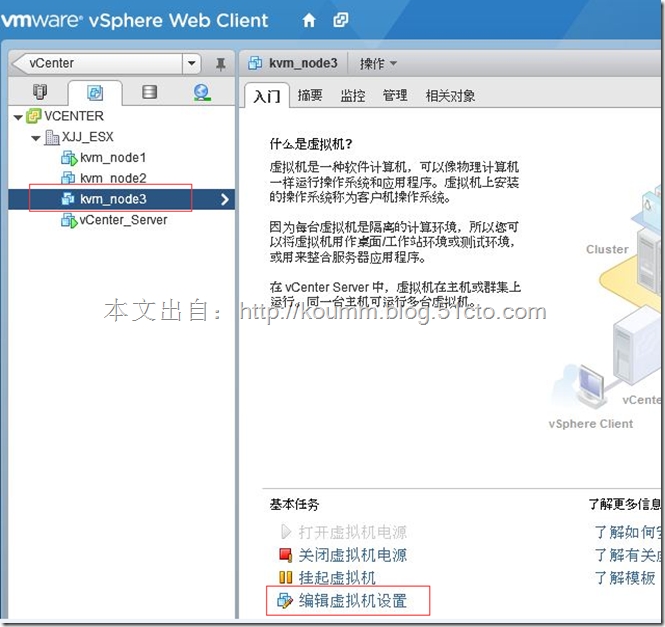Viewport: 665px width, 627px height.
Task: Open the 操作 actions dropdown menu
Action: tap(378, 64)
